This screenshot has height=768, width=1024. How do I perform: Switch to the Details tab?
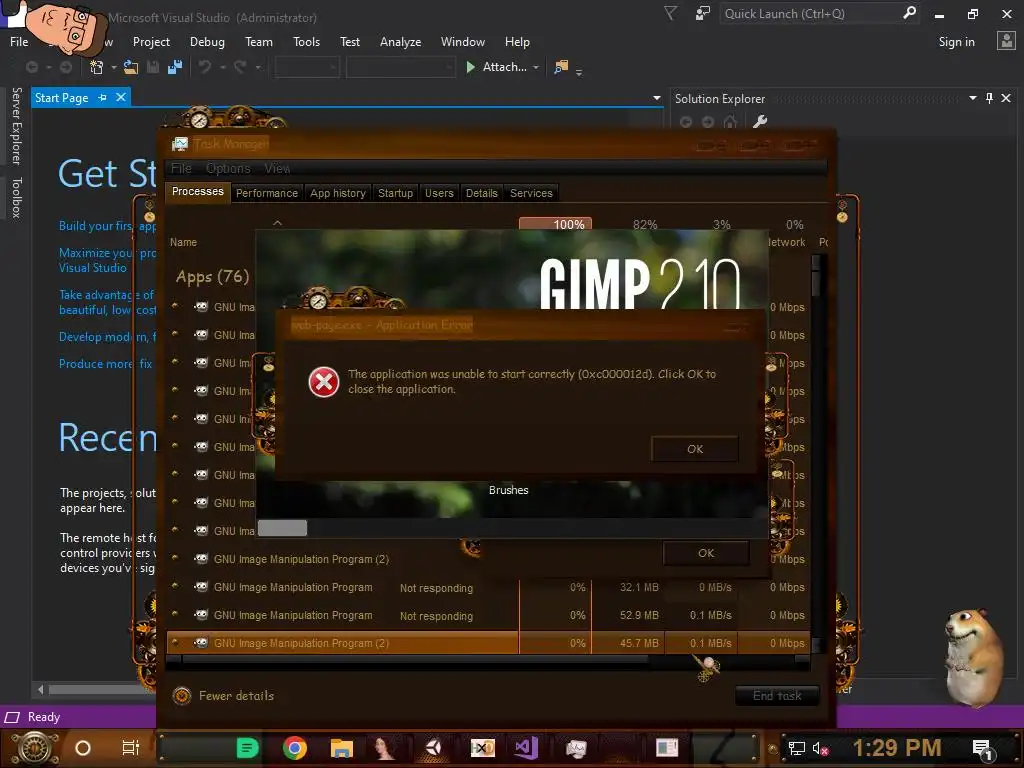click(x=481, y=193)
